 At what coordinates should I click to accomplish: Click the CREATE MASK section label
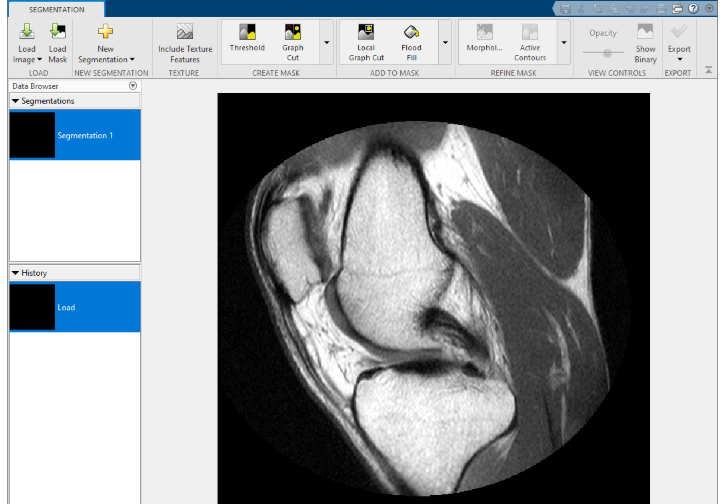(276, 73)
